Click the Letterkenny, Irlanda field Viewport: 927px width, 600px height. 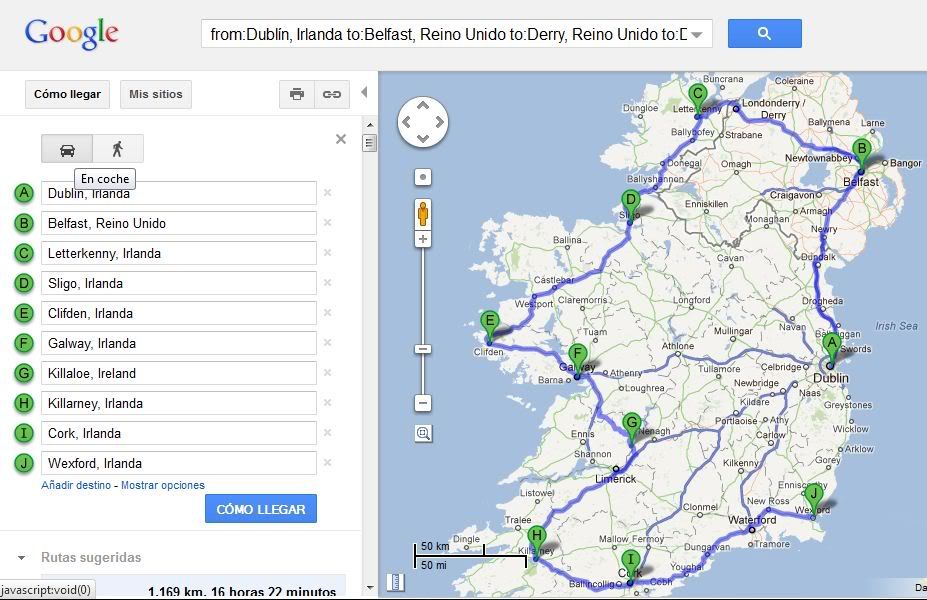179,254
